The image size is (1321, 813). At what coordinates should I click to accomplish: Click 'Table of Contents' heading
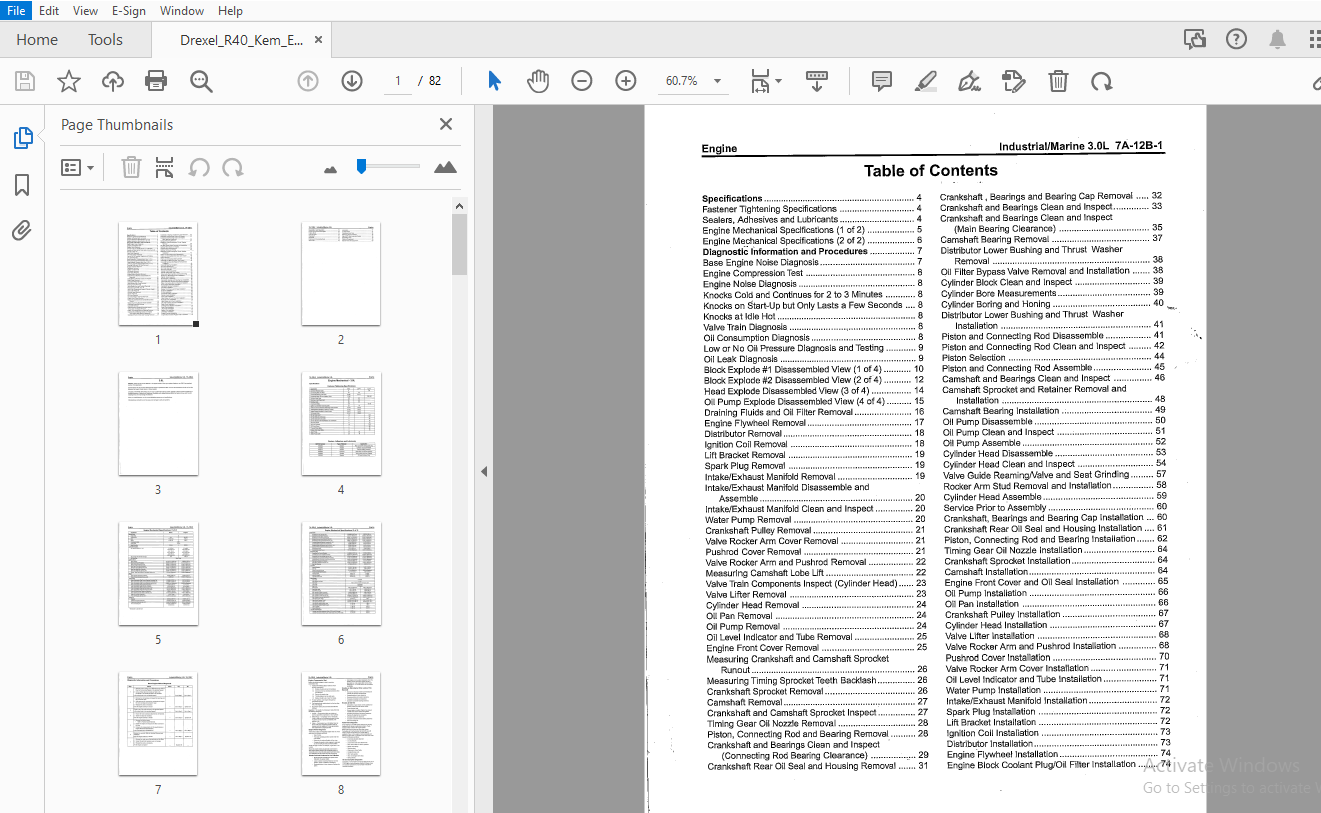[x=930, y=171]
